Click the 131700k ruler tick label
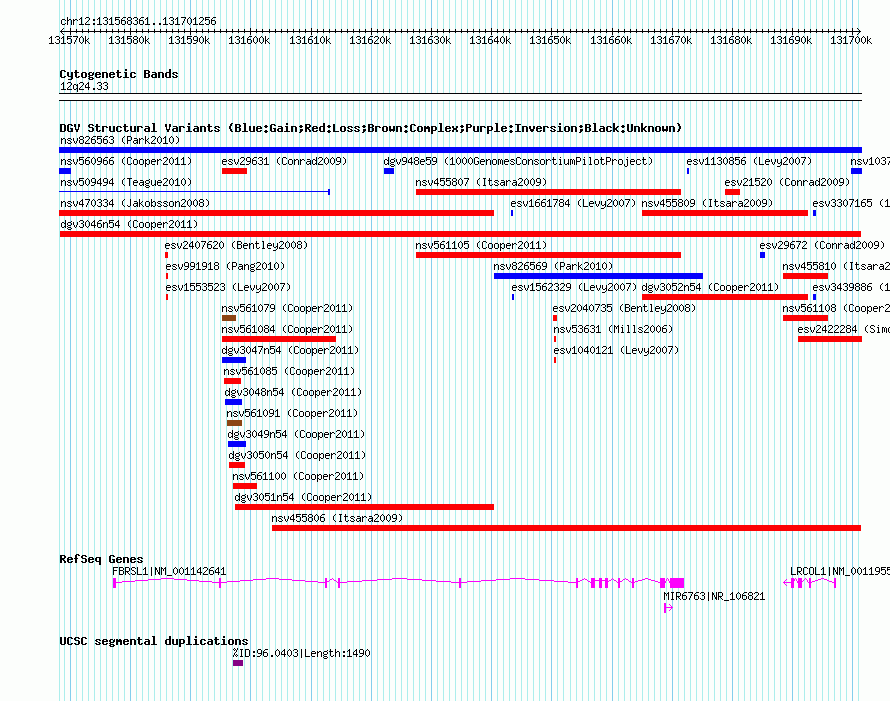890x701 pixels. click(851, 40)
